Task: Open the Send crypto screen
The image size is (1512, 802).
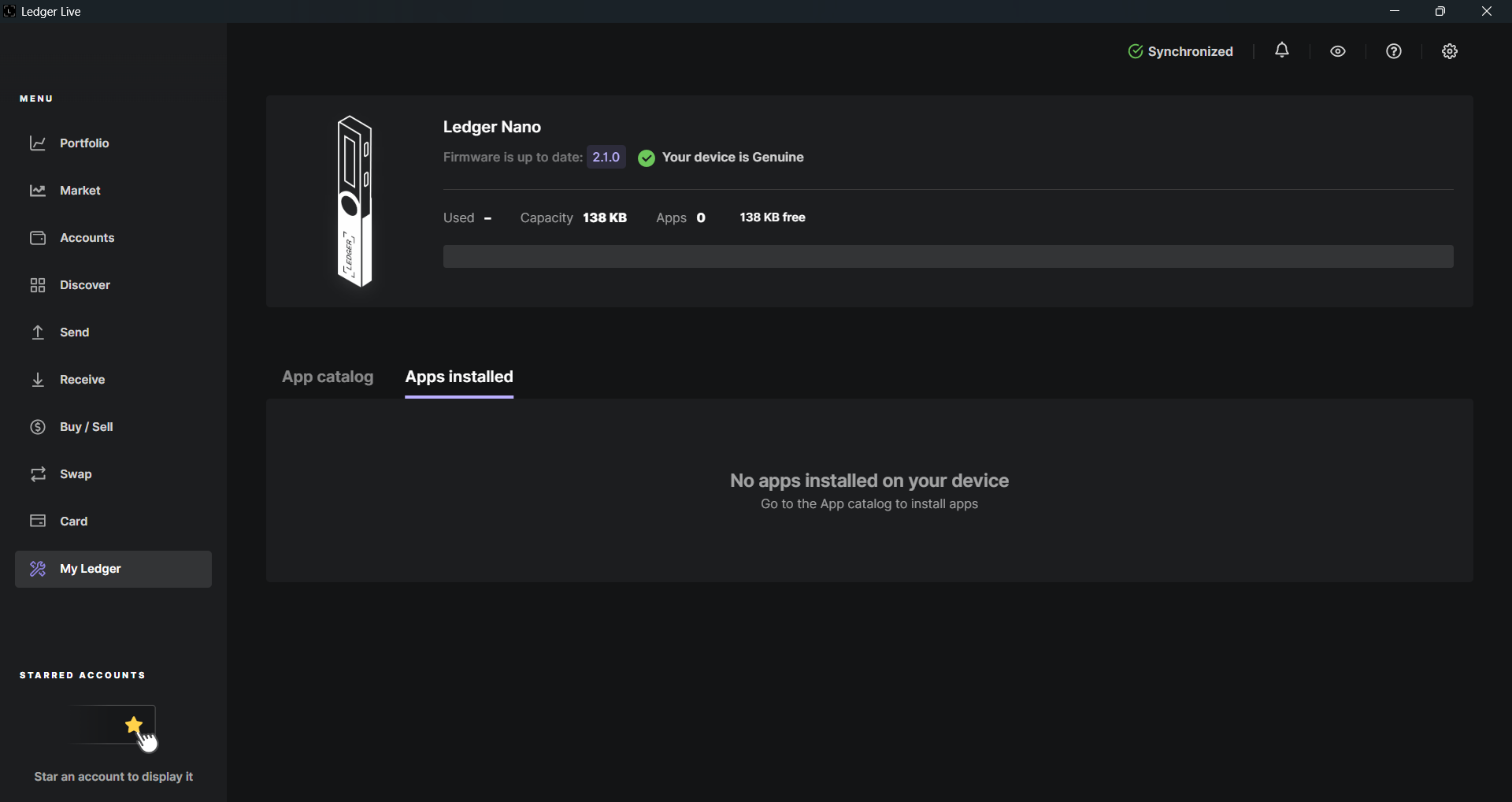Action: tap(76, 332)
